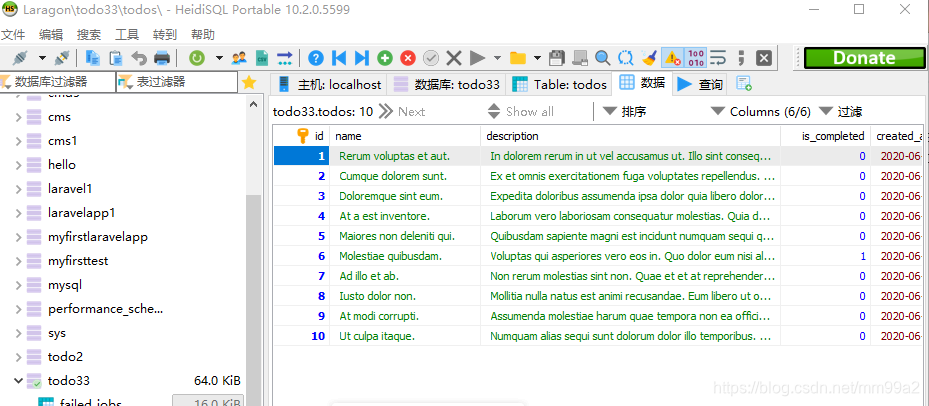The width and height of the screenshot is (929, 406).
Task: Click the new query tab icon
Action: (x=744, y=84)
